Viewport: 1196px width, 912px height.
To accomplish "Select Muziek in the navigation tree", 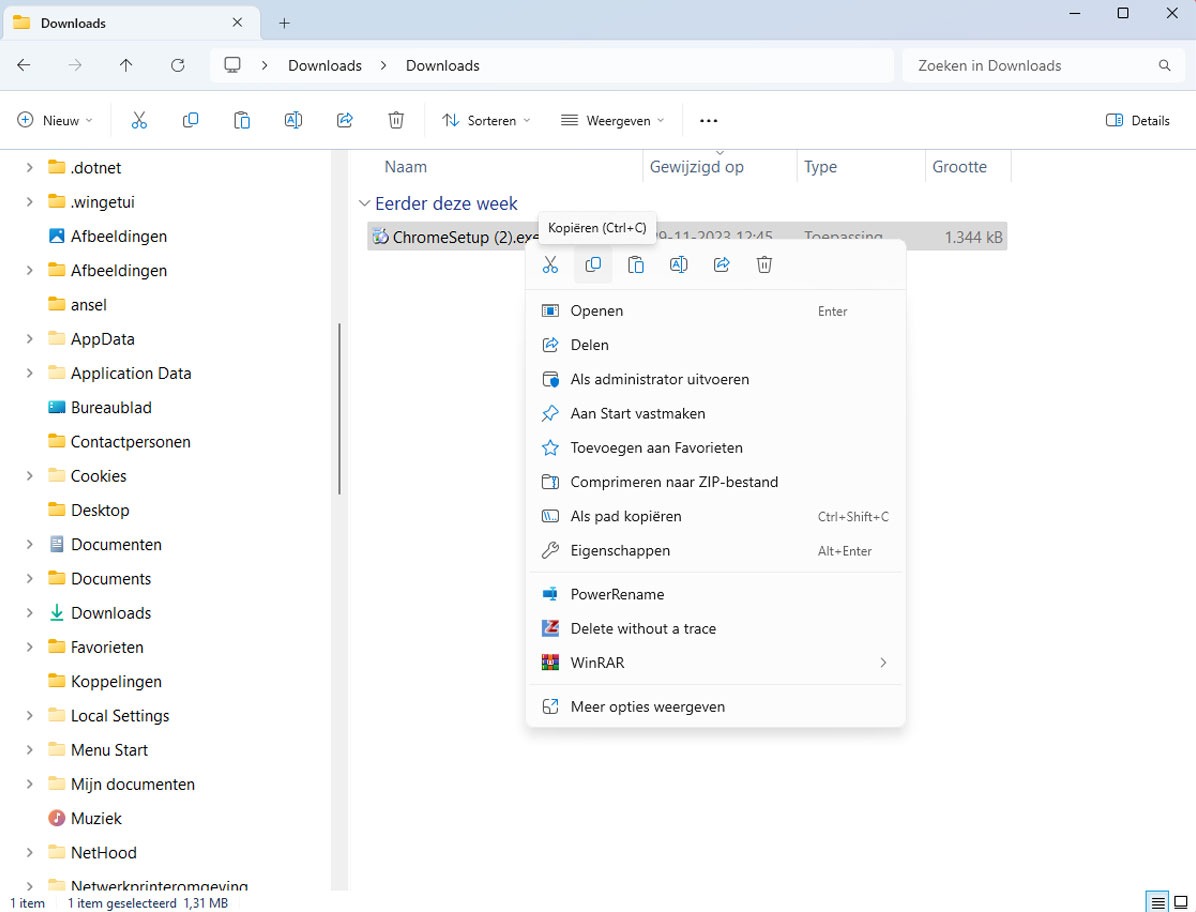I will click(84, 819).
